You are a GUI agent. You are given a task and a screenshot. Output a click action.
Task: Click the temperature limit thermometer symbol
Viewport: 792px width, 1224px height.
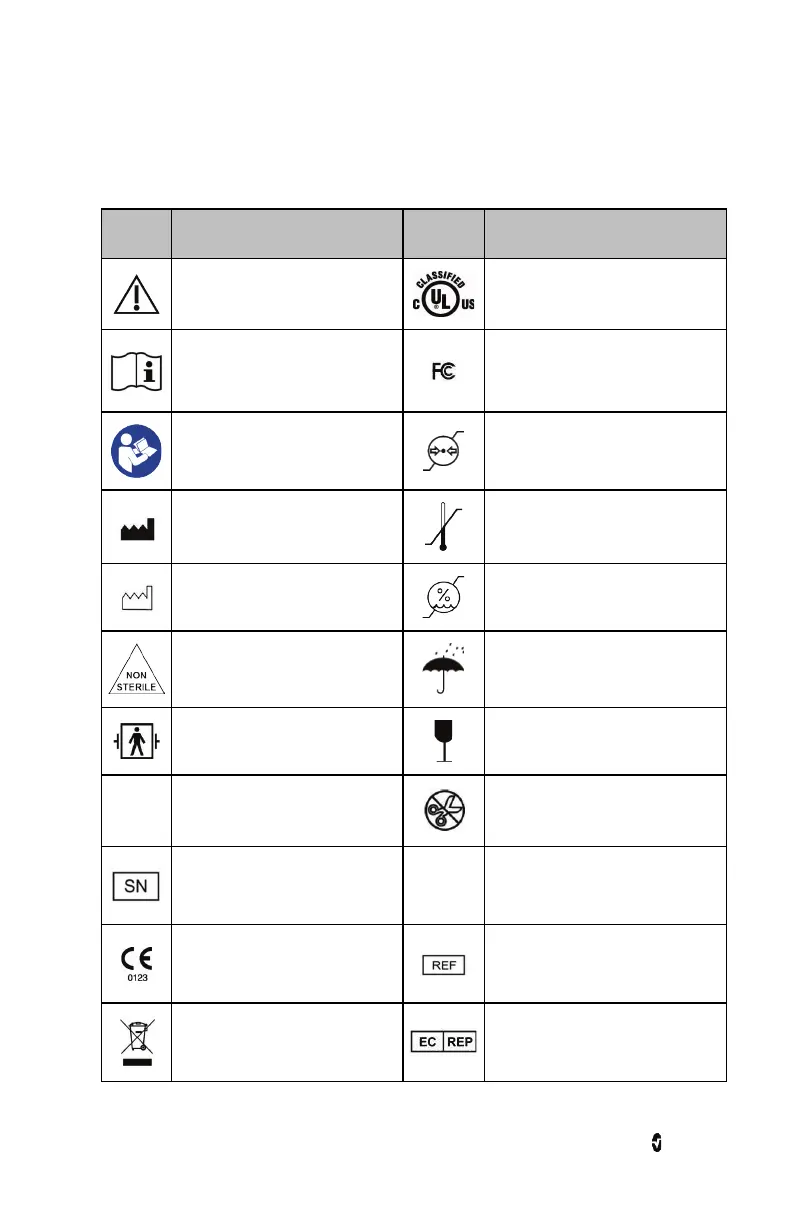tap(443, 527)
